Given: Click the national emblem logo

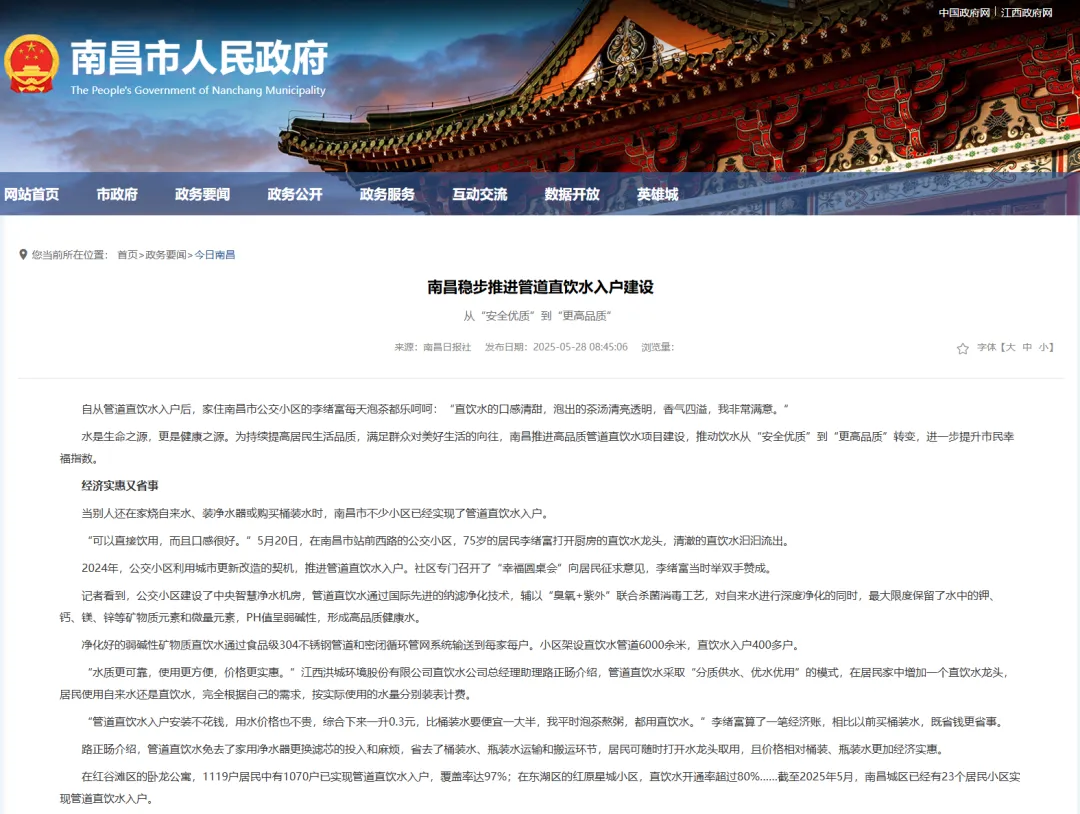Looking at the screenshot, I should point(32,64).
